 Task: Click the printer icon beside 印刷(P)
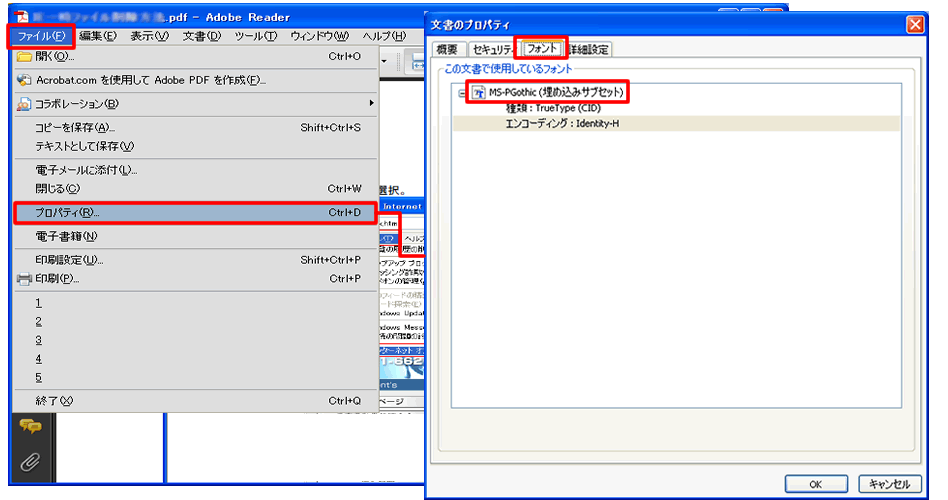click(x=24, y=279)
